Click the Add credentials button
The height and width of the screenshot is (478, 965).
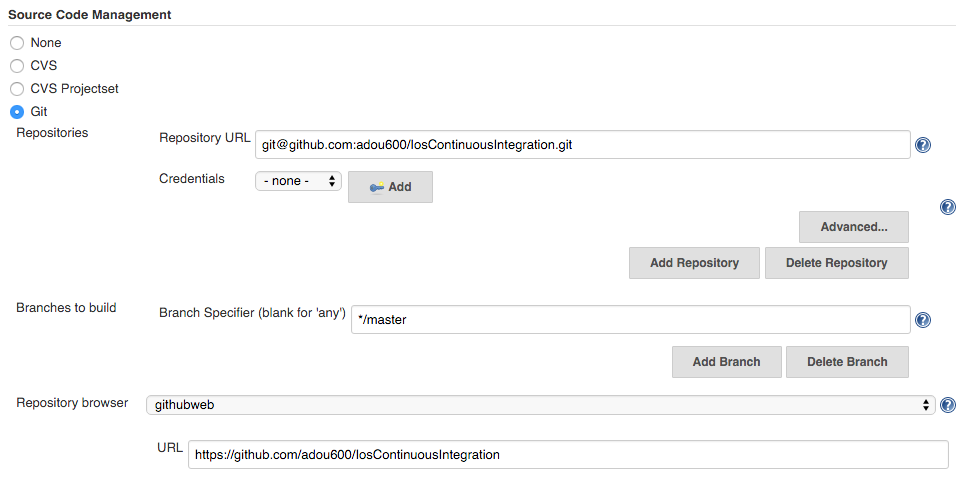point(390,187)
